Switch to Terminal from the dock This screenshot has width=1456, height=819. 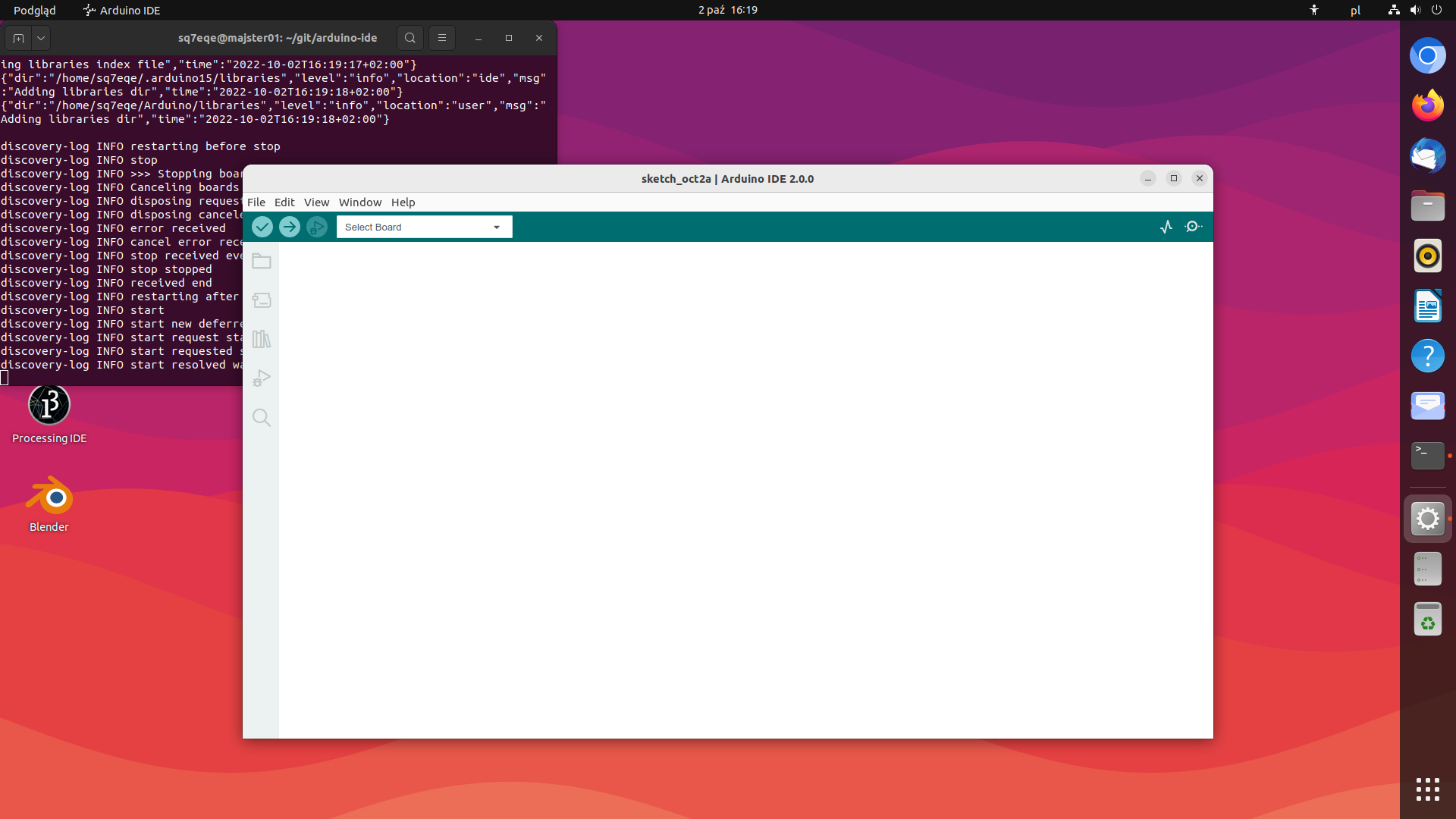coord(1428,456)
